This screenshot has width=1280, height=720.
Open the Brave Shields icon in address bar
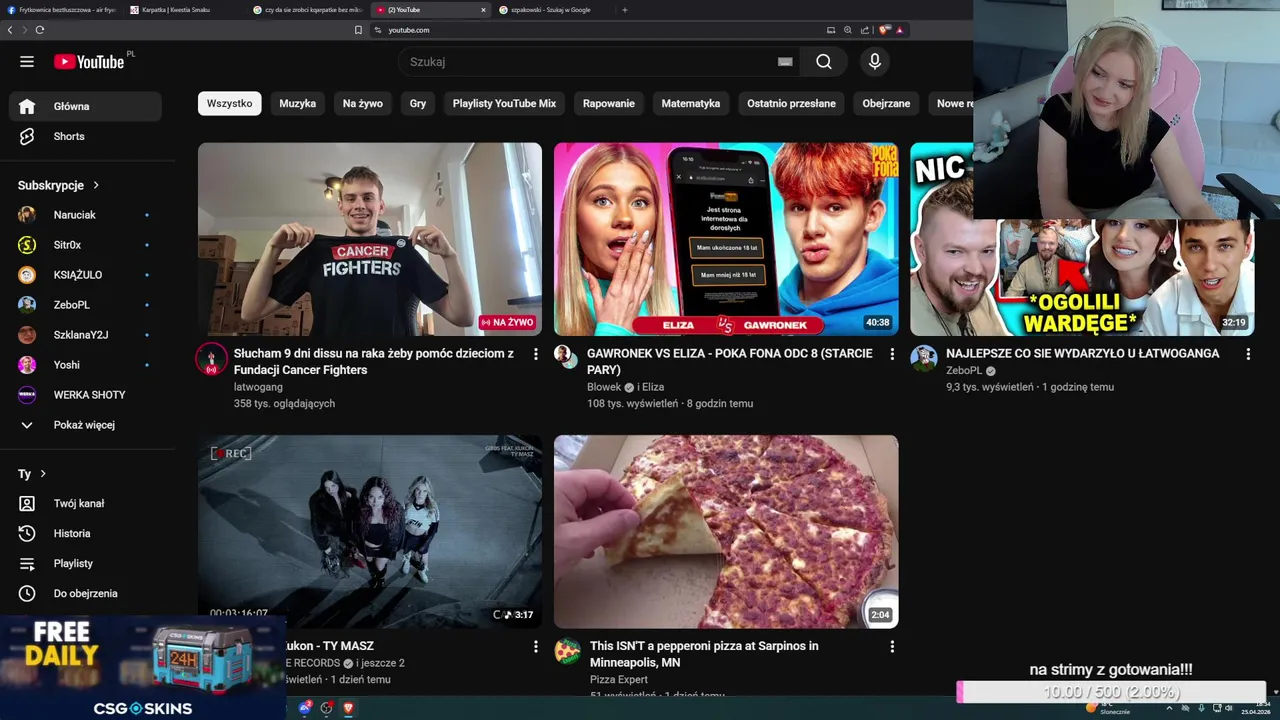coord(884,30)
